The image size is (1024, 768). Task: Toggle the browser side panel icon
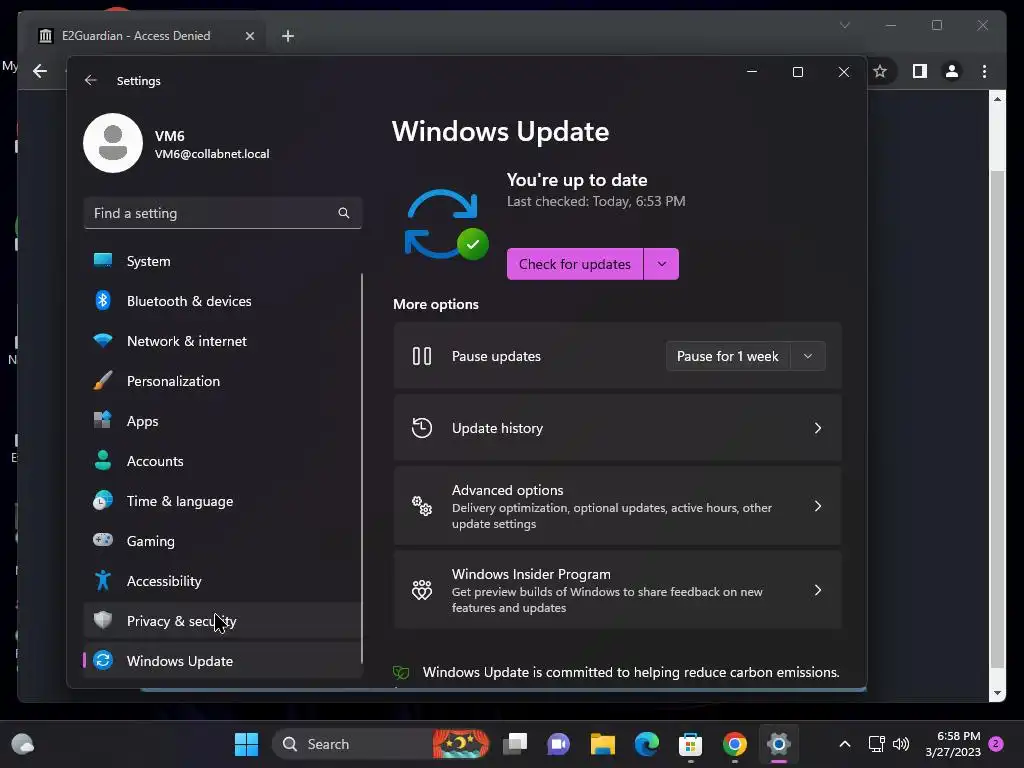(x=920, y=71)
